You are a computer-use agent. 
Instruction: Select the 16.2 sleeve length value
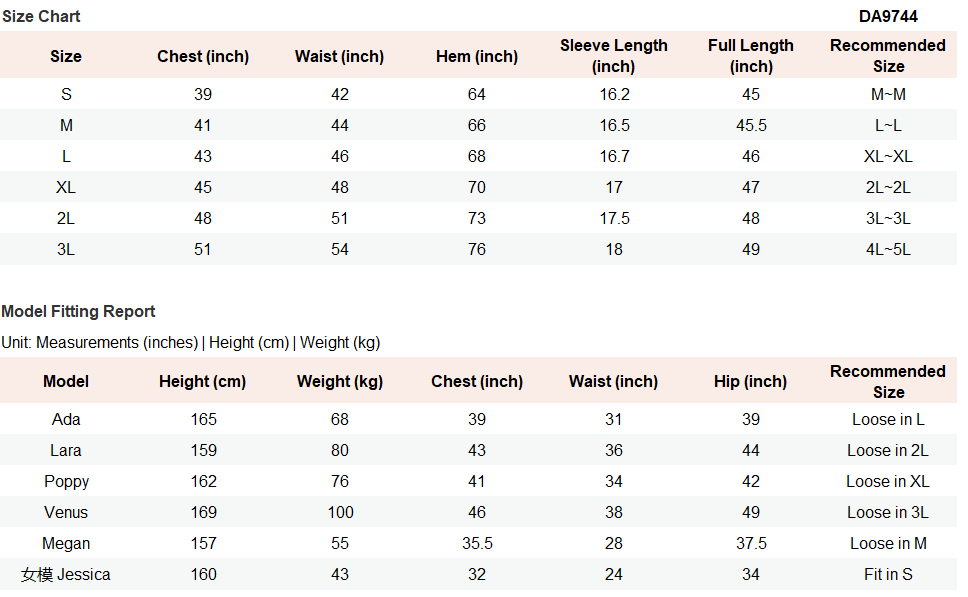[613, 94]
